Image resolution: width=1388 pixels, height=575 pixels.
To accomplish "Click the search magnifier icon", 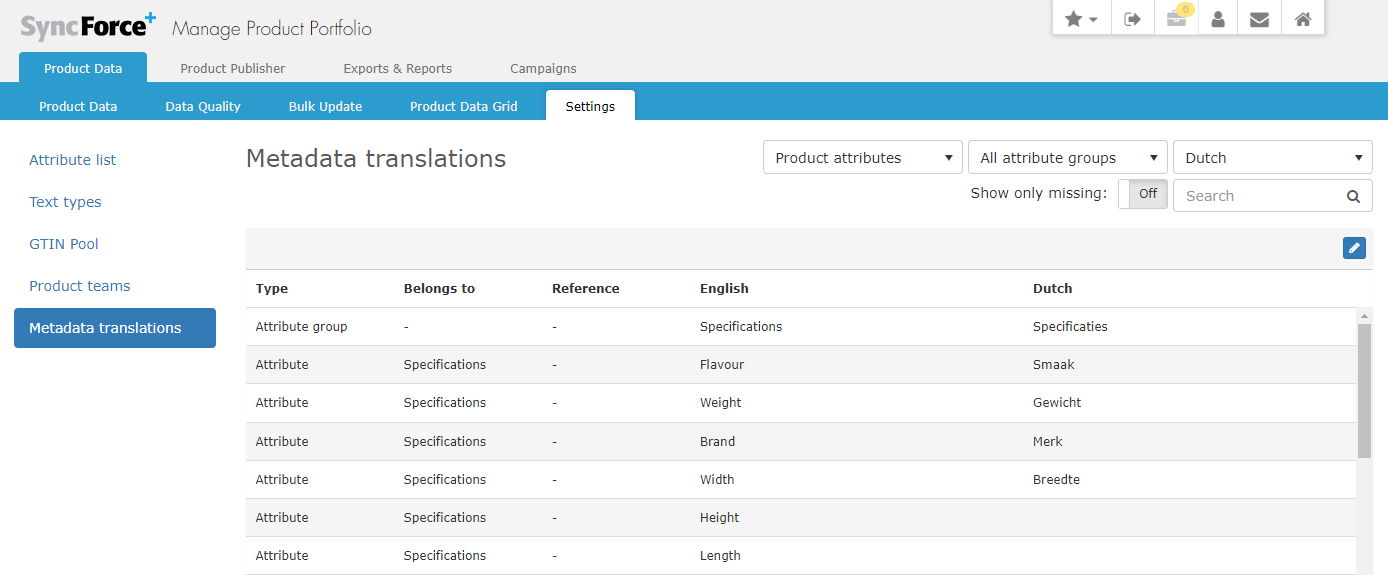I will [1353, 196].
